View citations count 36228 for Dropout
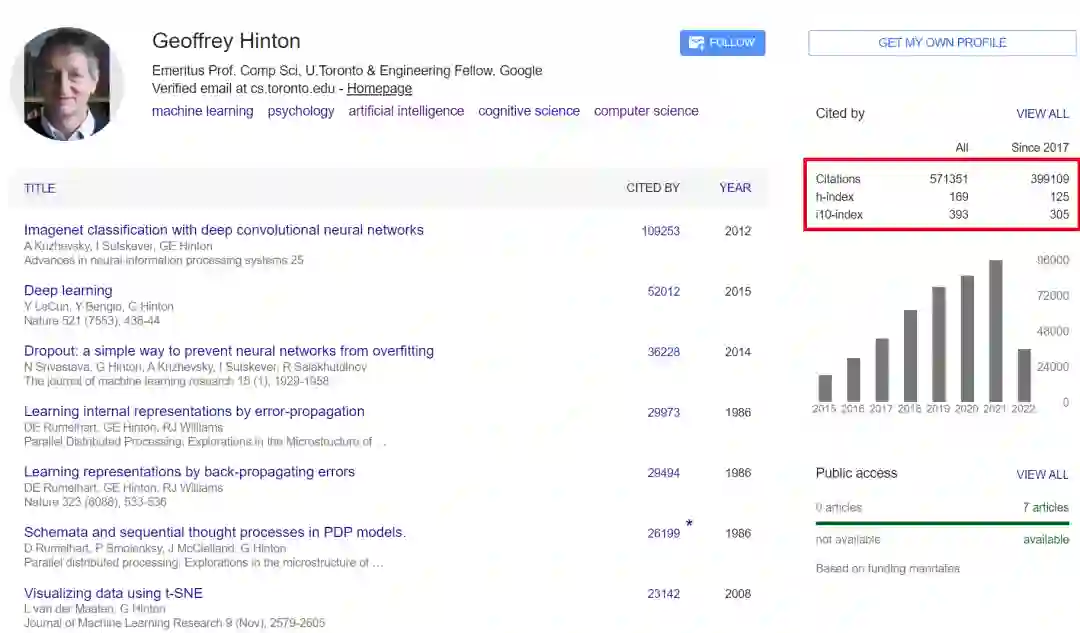The image size is (1080, 633). click(x=663, y=352)
